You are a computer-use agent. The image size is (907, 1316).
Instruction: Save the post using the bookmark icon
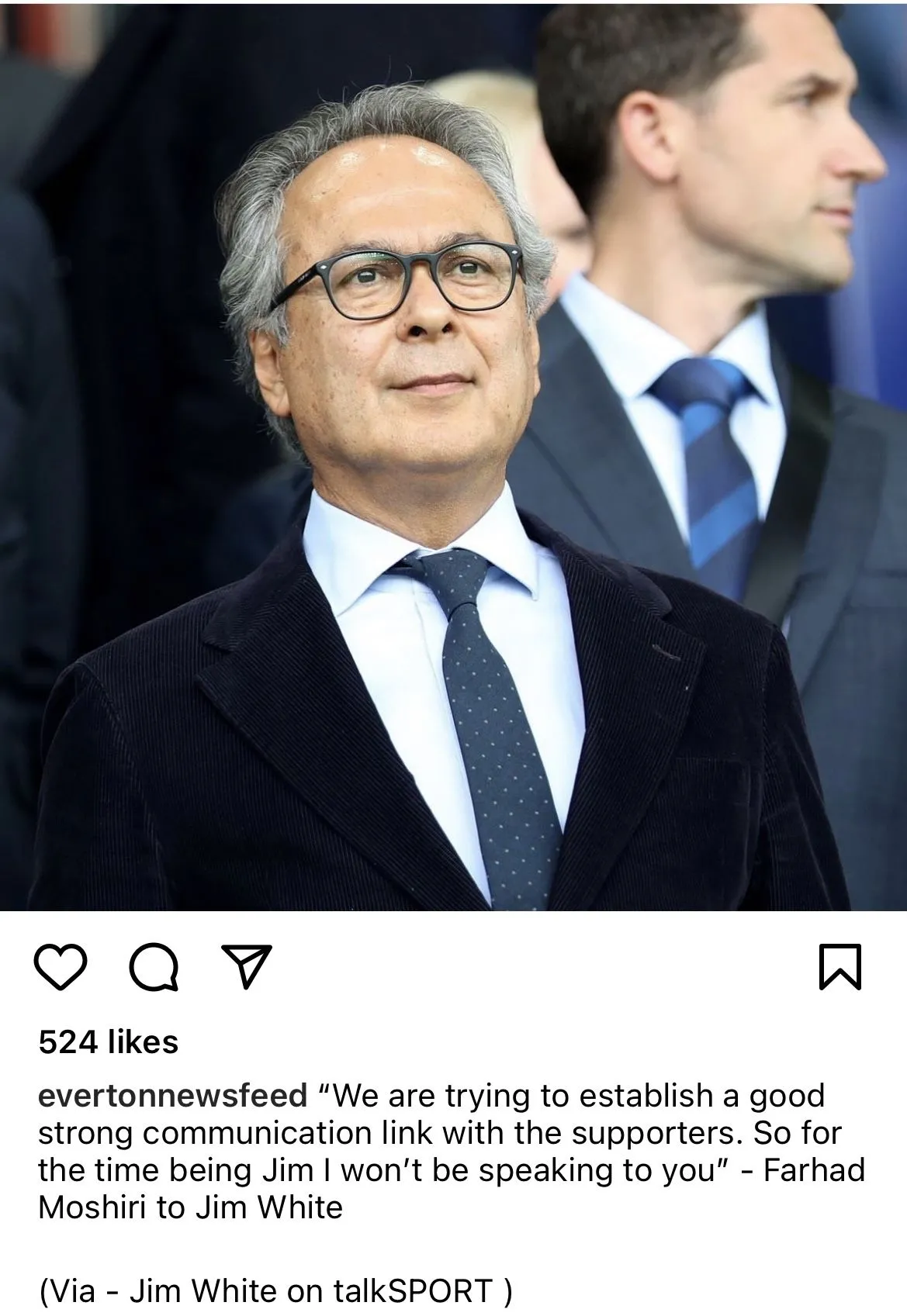coord(840,966)
